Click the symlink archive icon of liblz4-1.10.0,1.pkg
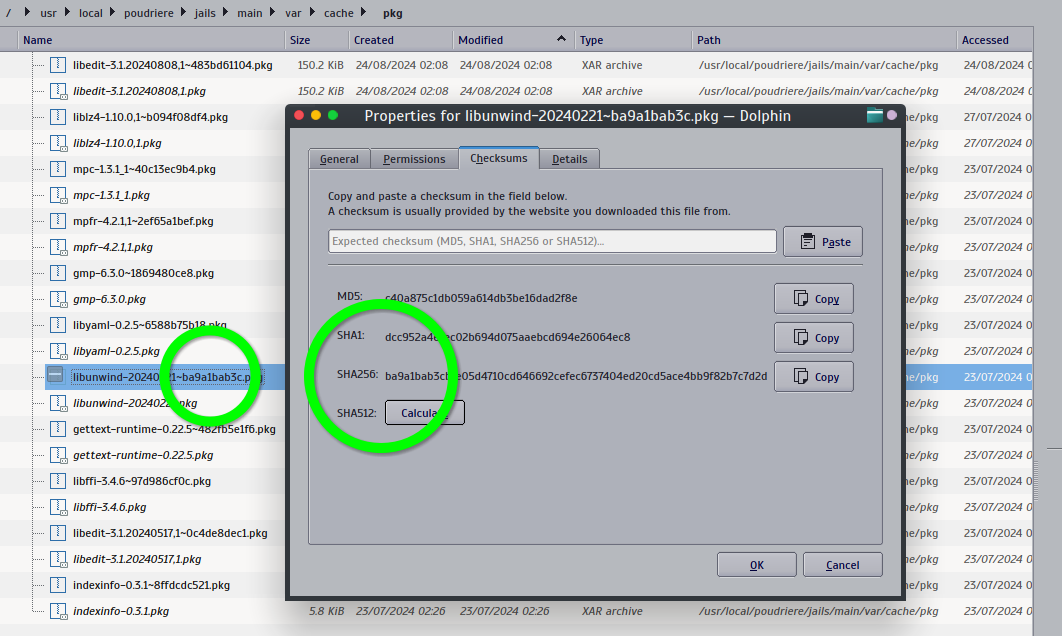 click(57, 143)
